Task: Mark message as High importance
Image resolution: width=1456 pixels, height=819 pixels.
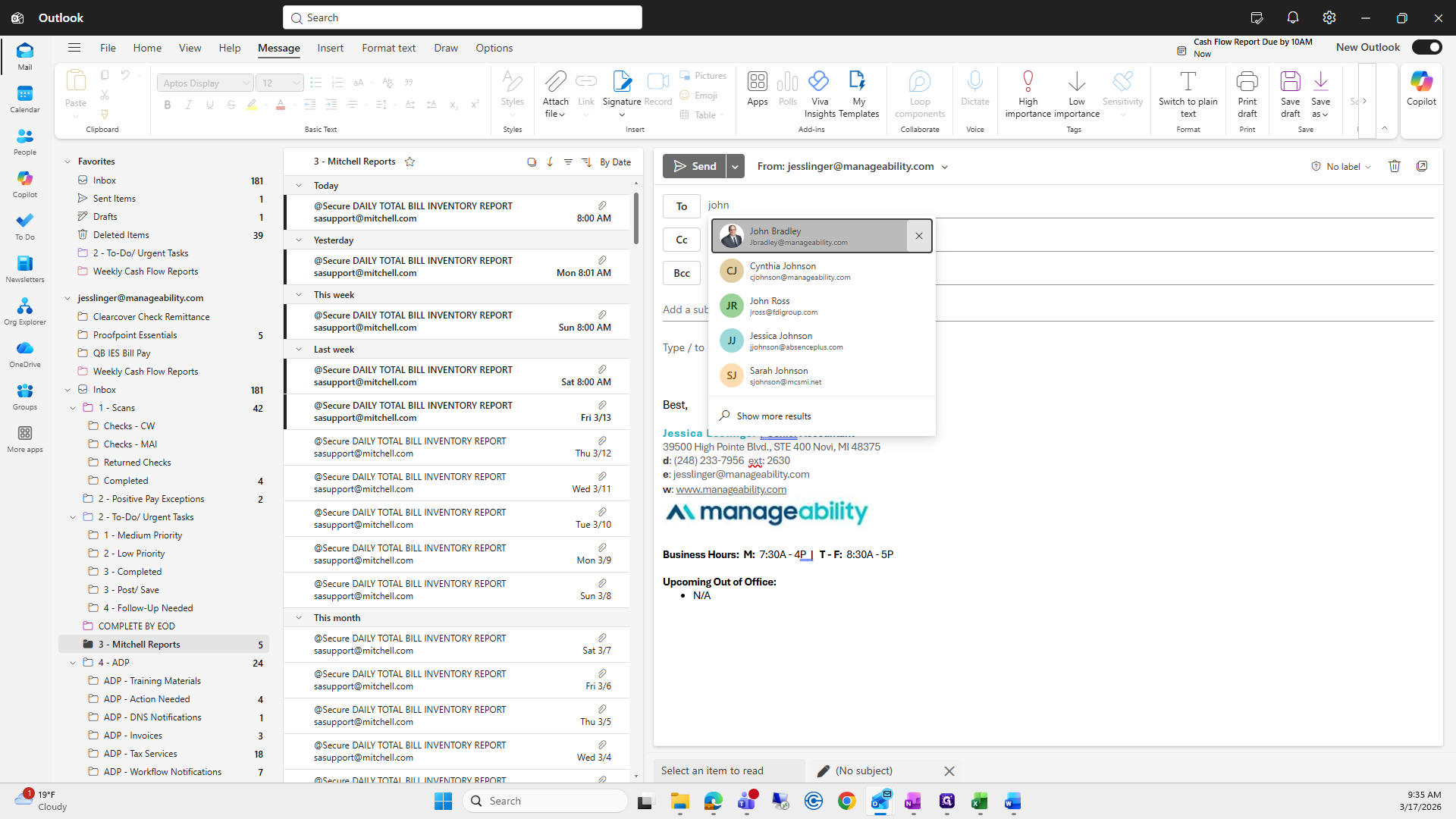Action: point(1028,82)
